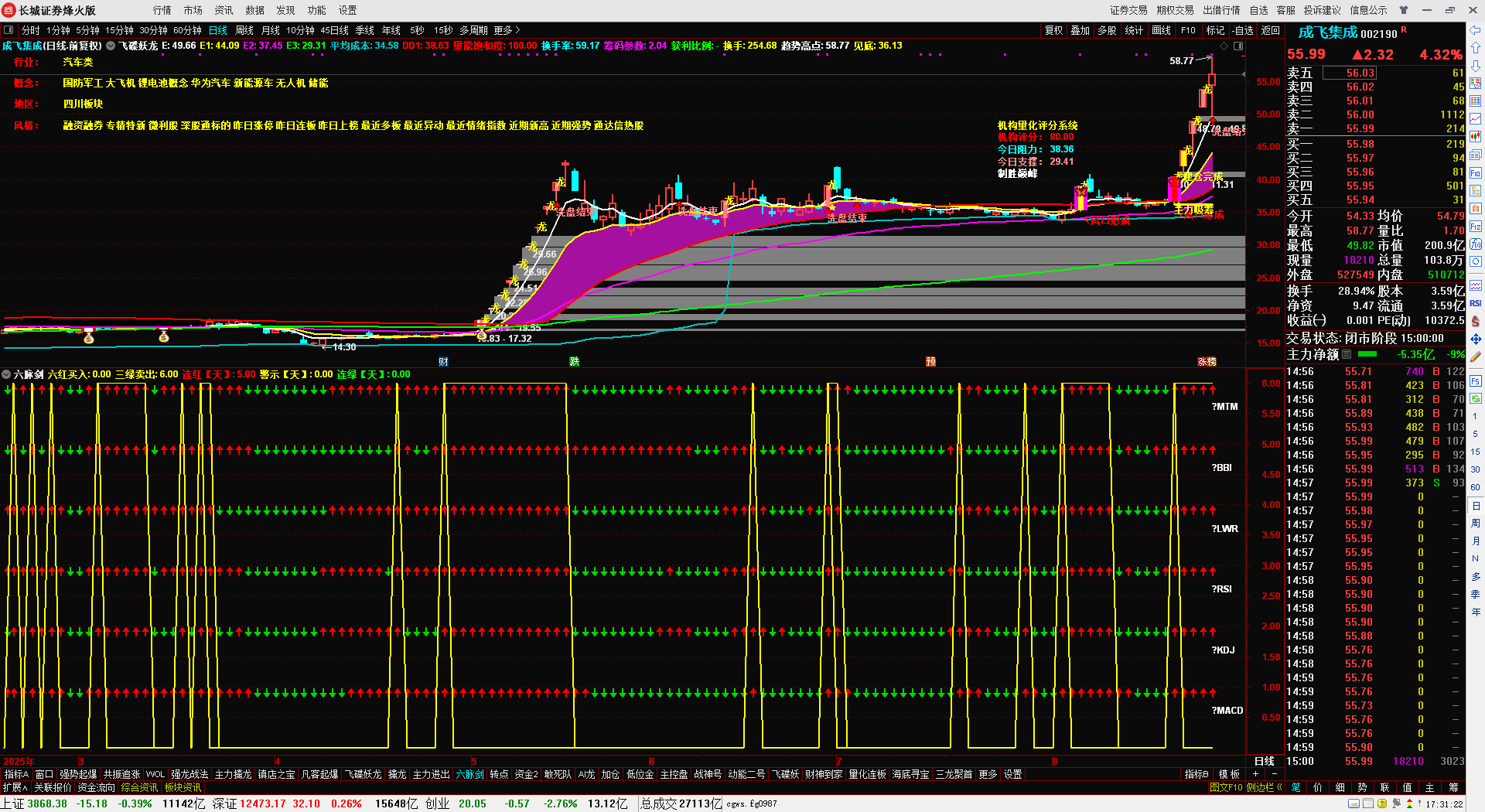The width and height of the screenshot is (1485, 812).
Task: Open the 资金流向 tab
Action: [97, 787]
